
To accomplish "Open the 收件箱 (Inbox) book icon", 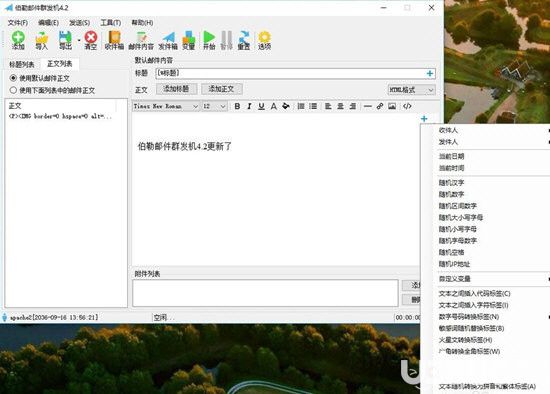I will click(114, 40).
